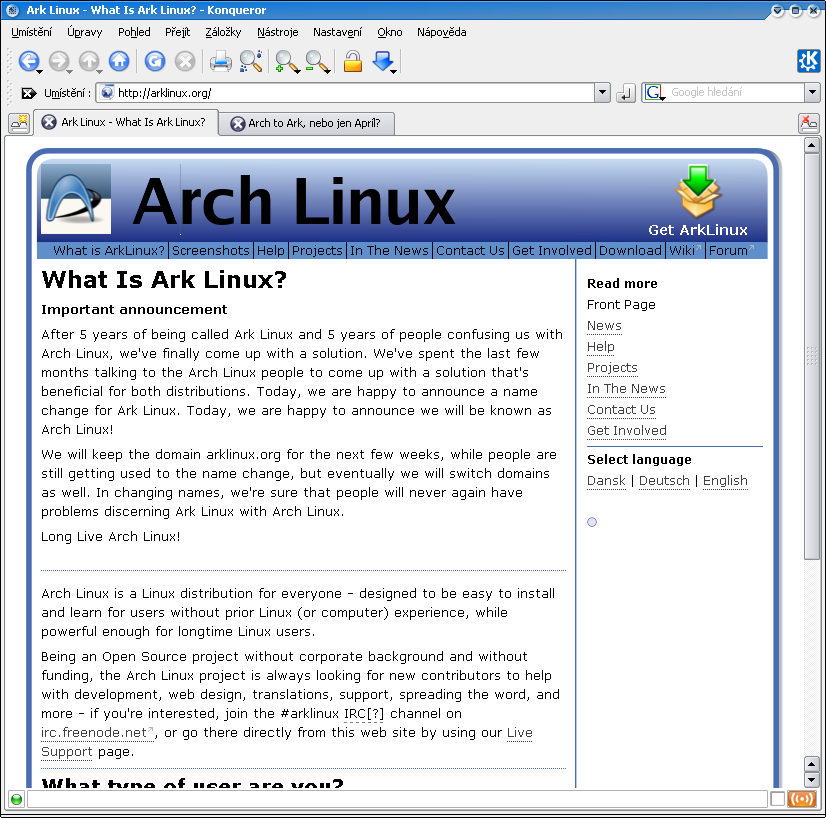Select English language link
The height and width of the screenshot is (818, 826).
click(x=725, y=481)
